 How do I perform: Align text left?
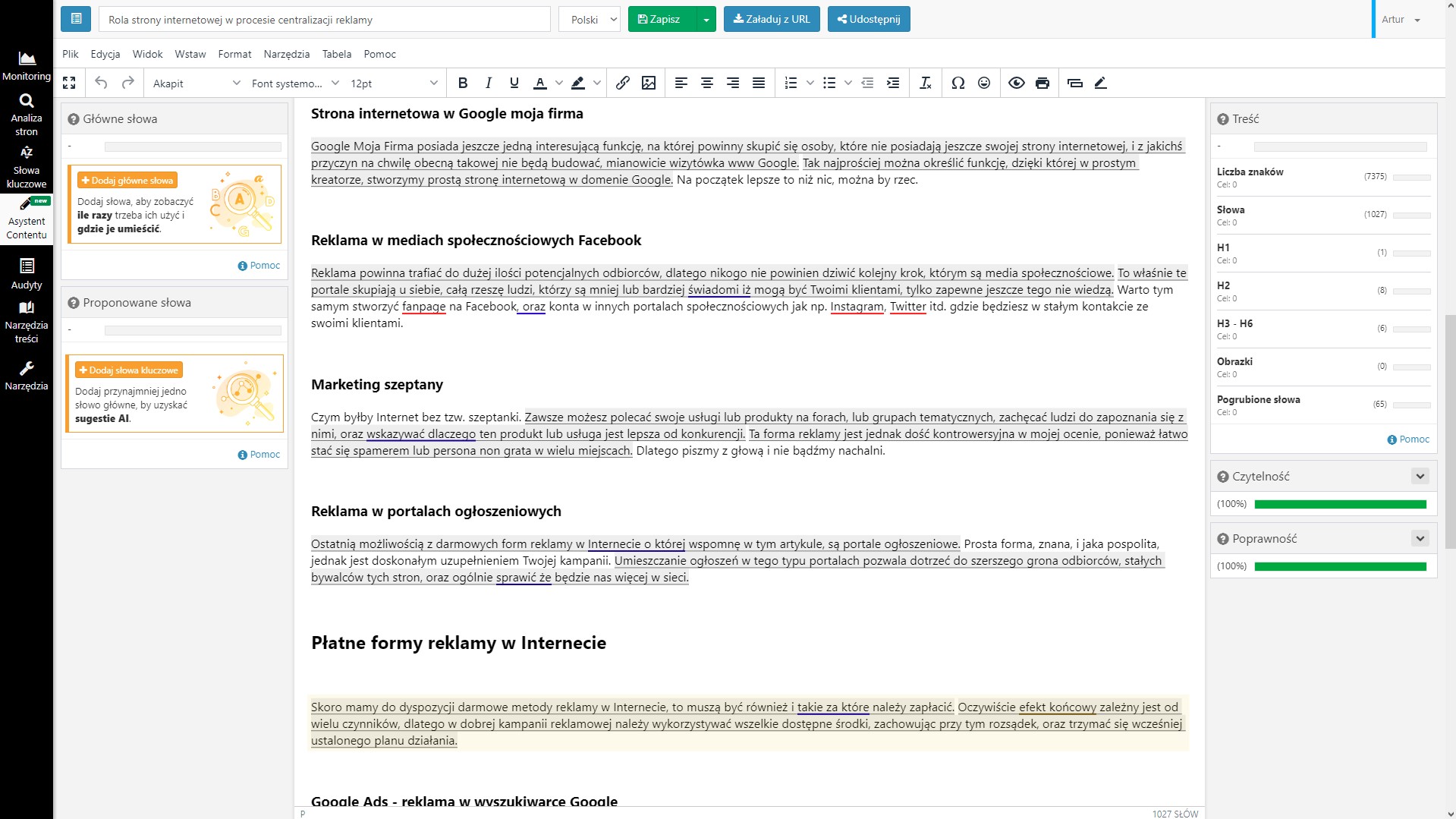pos(681,83)
